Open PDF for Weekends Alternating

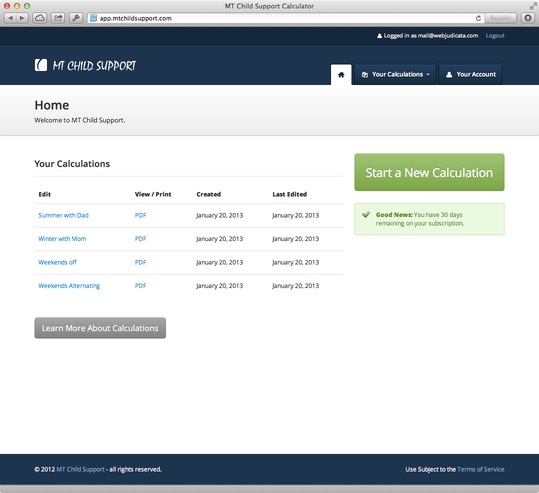click(x=140, y=286)
